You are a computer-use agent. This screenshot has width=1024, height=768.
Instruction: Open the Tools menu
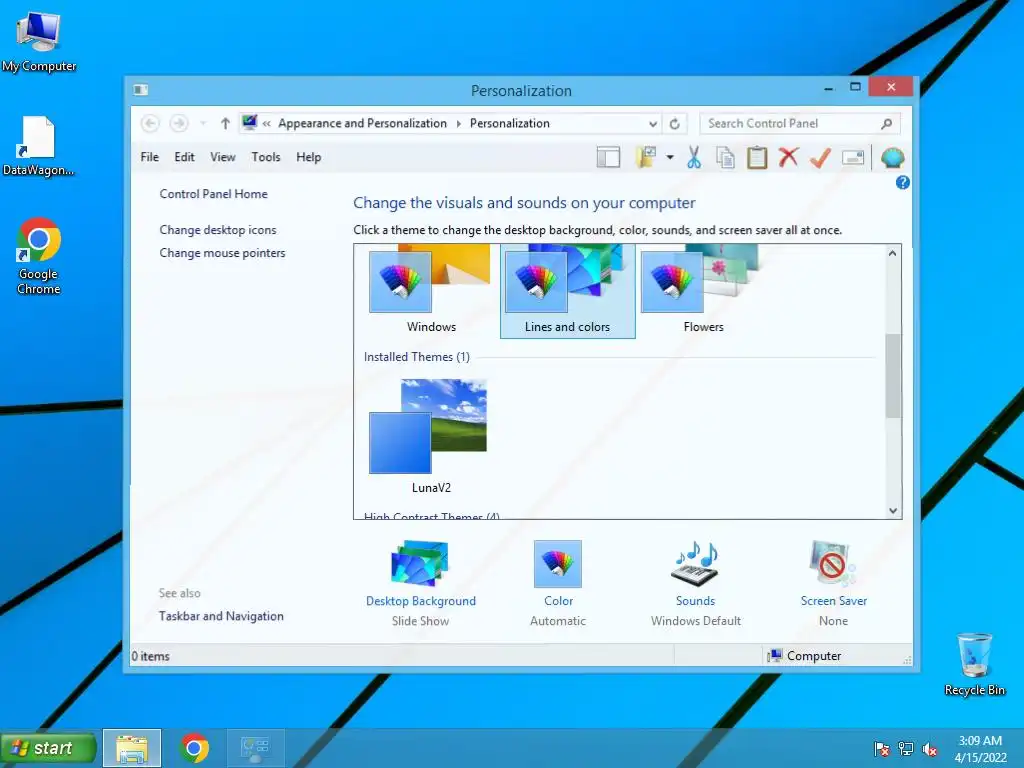click(x=266, y=157)
